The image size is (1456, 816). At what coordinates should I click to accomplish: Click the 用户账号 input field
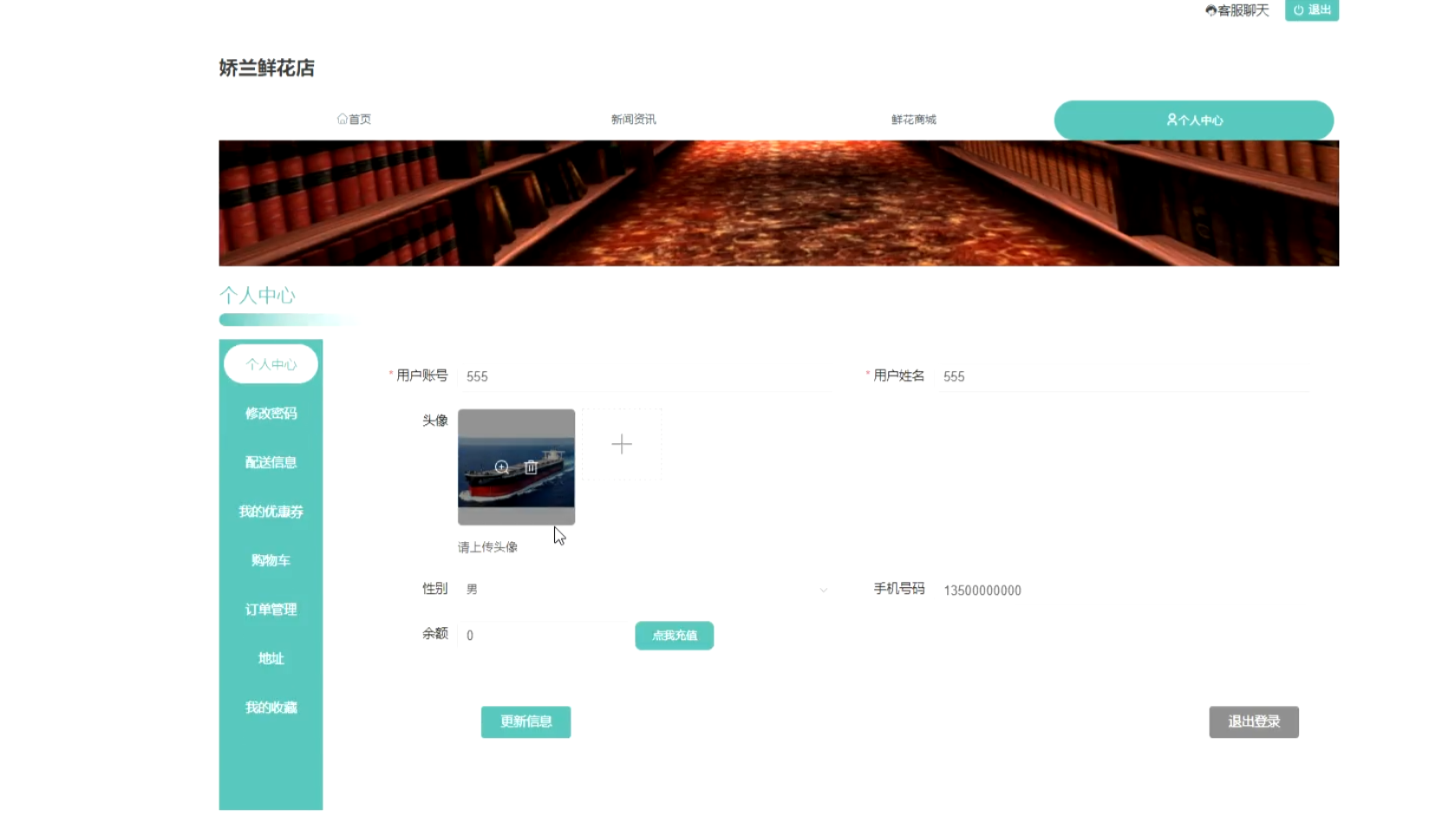(646, 376)
